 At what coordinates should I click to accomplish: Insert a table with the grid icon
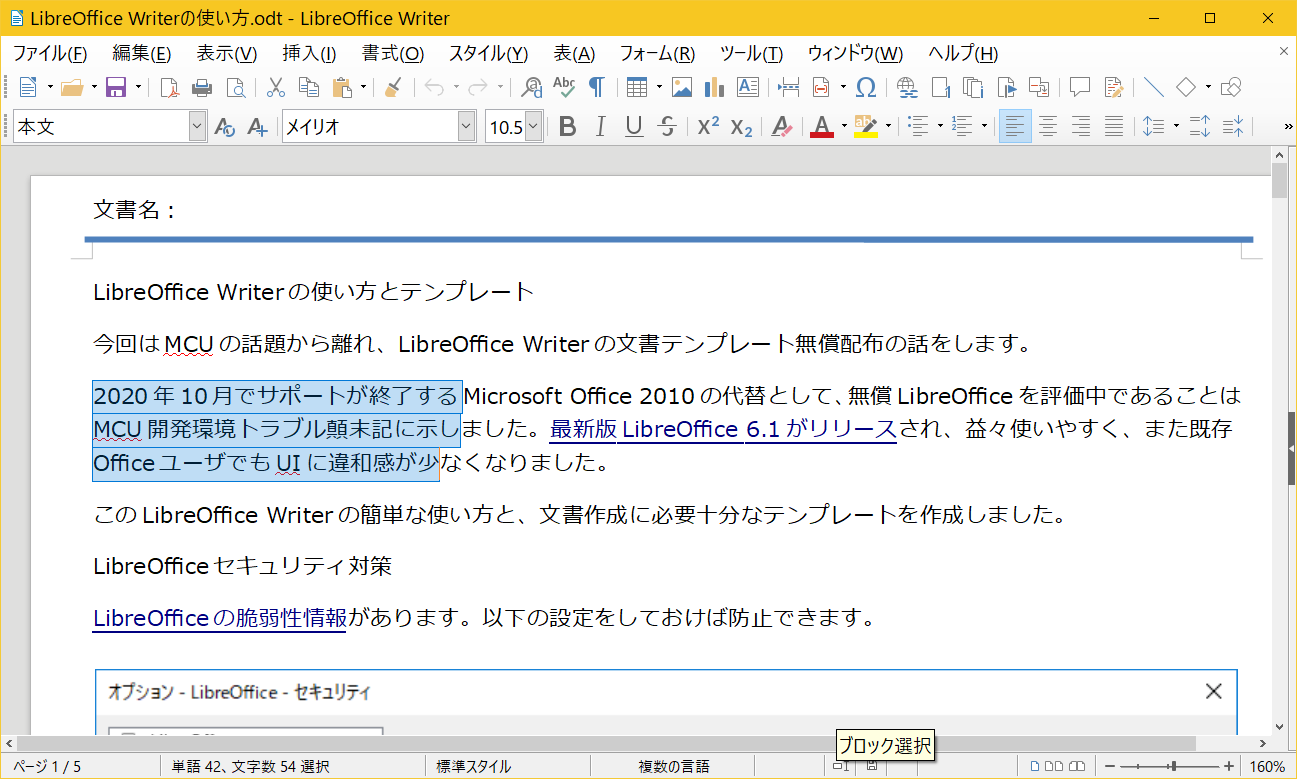point(637,88)
